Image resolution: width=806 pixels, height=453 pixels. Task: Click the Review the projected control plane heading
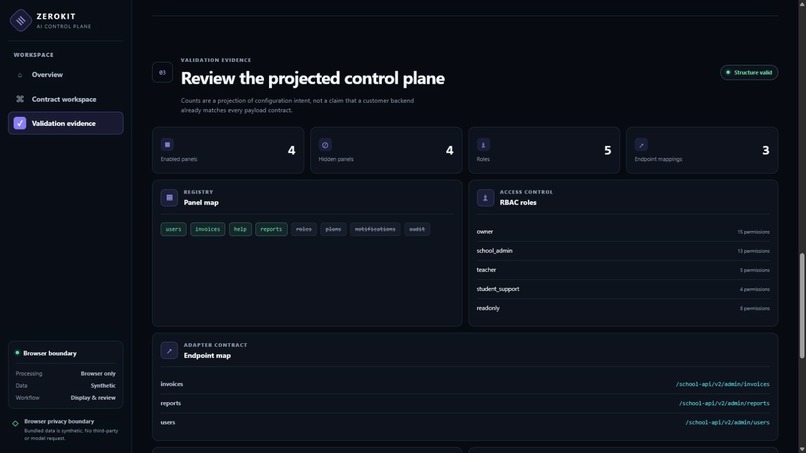click(313, 78)
